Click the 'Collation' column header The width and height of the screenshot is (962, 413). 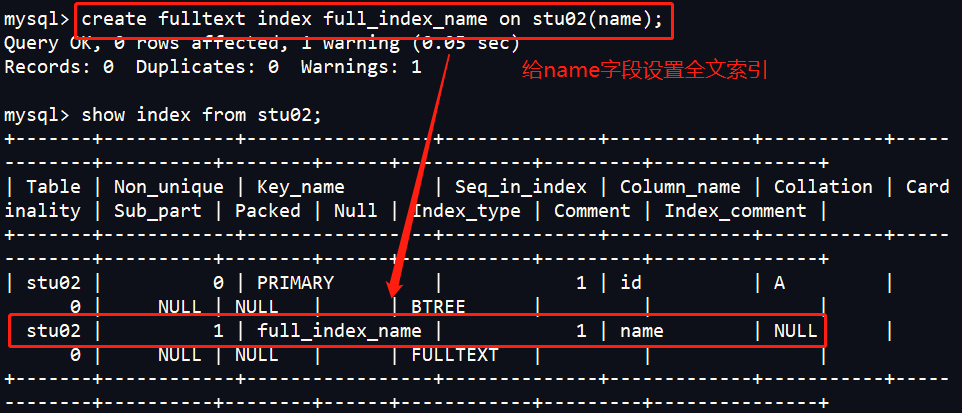point(823,187)
